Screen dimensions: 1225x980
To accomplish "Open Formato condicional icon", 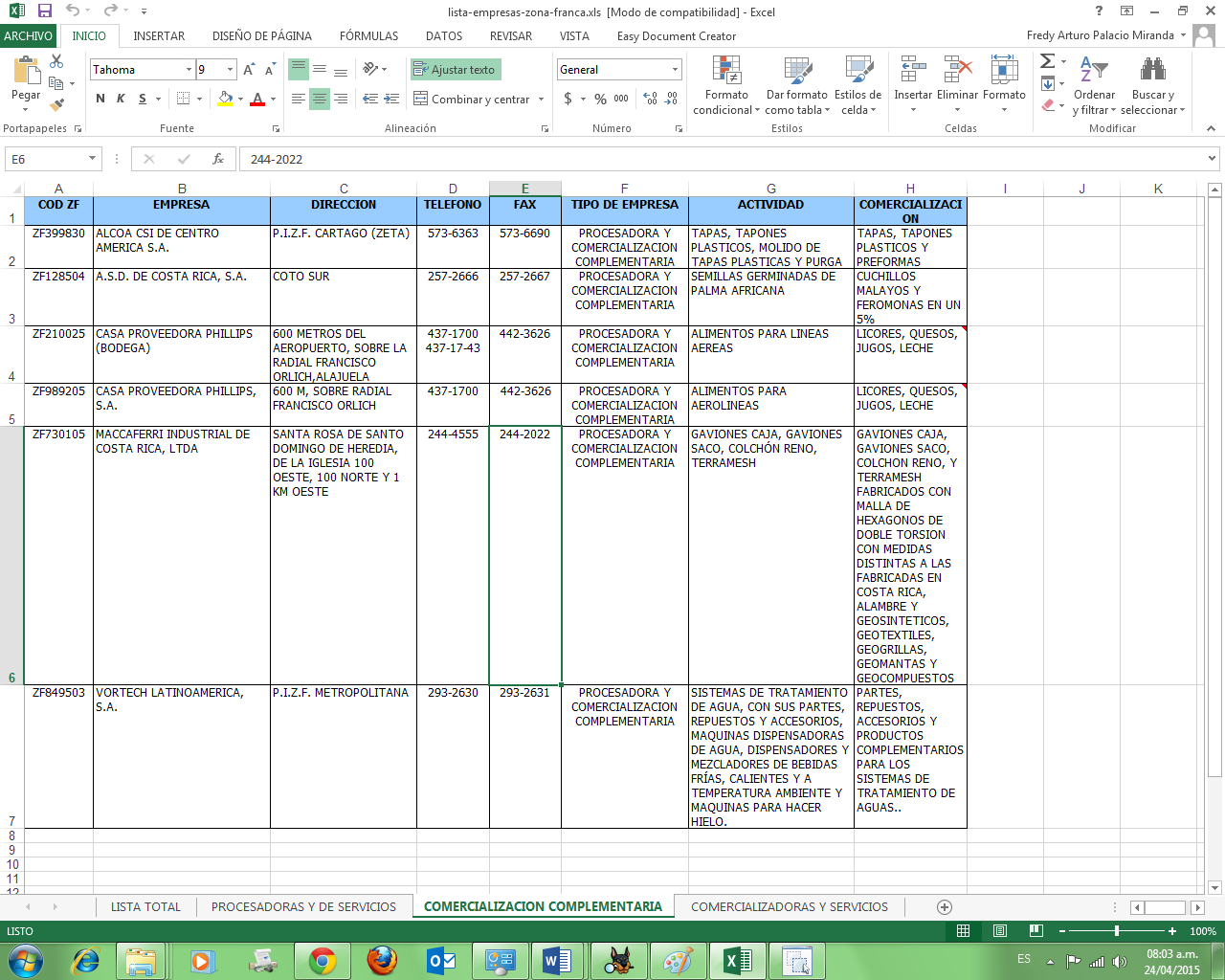I will point(726,70).
